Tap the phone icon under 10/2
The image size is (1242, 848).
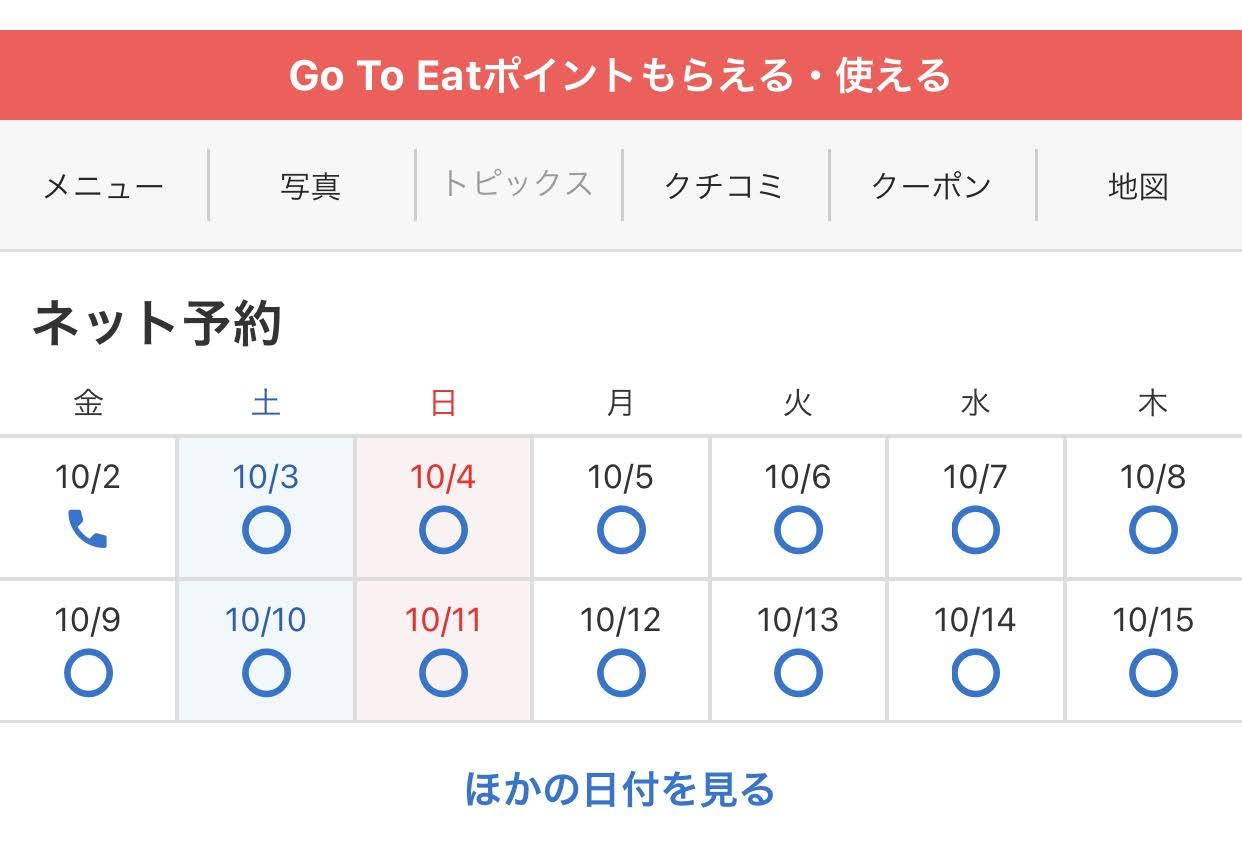click(x=88, y=529)
